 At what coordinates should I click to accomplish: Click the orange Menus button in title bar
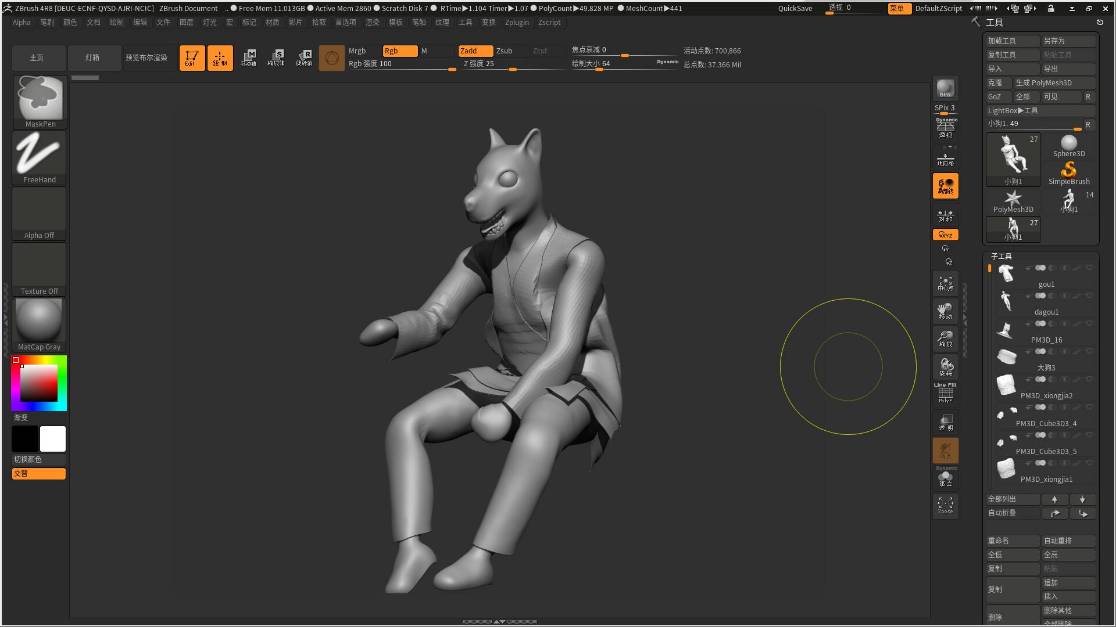(899, 9)
